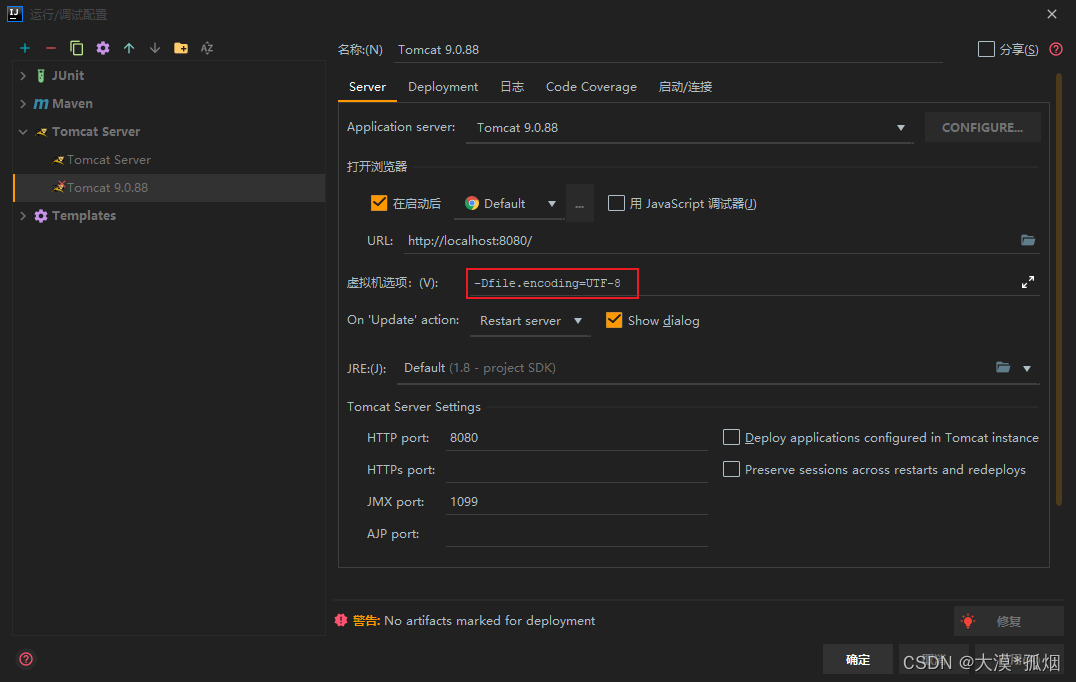Image resolution: width=1076 pixels, height=682 pixels.
Task: Uncheck the after launch checkbox
Action: 379,203
